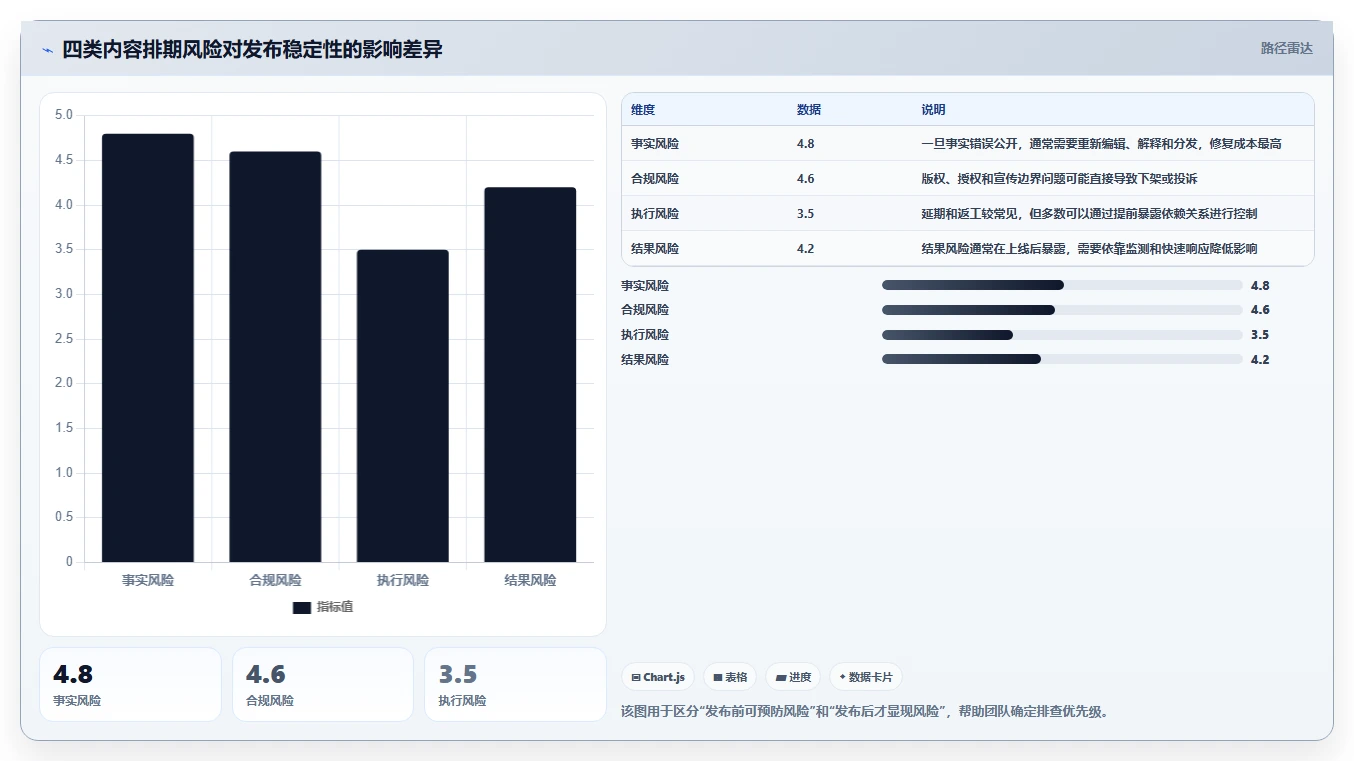Image resolution: width=1354 pixels, height=761 pixels.
Task: Click the 结果风险 bar in the chart
Action: pos(530,375)
